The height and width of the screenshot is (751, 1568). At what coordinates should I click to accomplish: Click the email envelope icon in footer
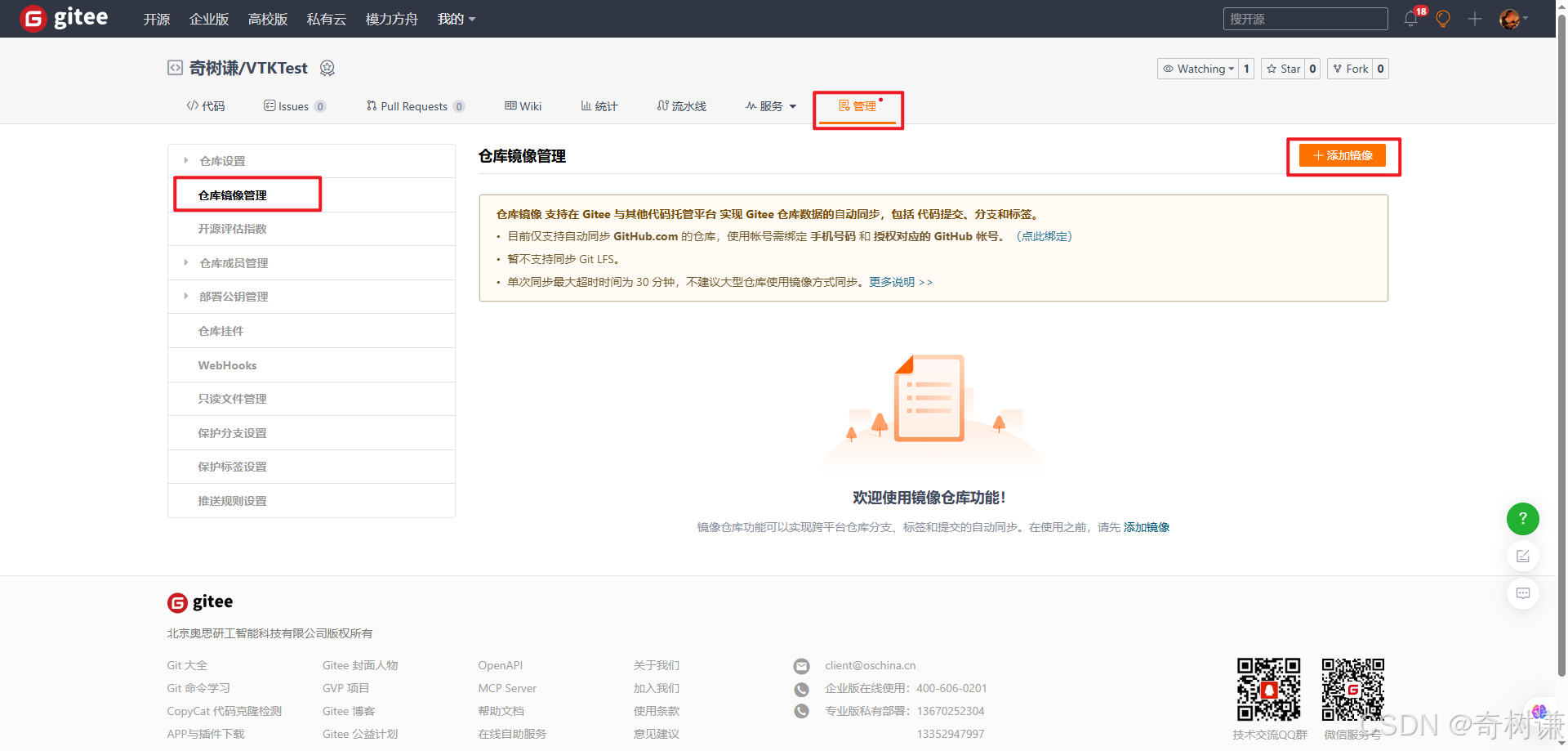click(802, 666)
